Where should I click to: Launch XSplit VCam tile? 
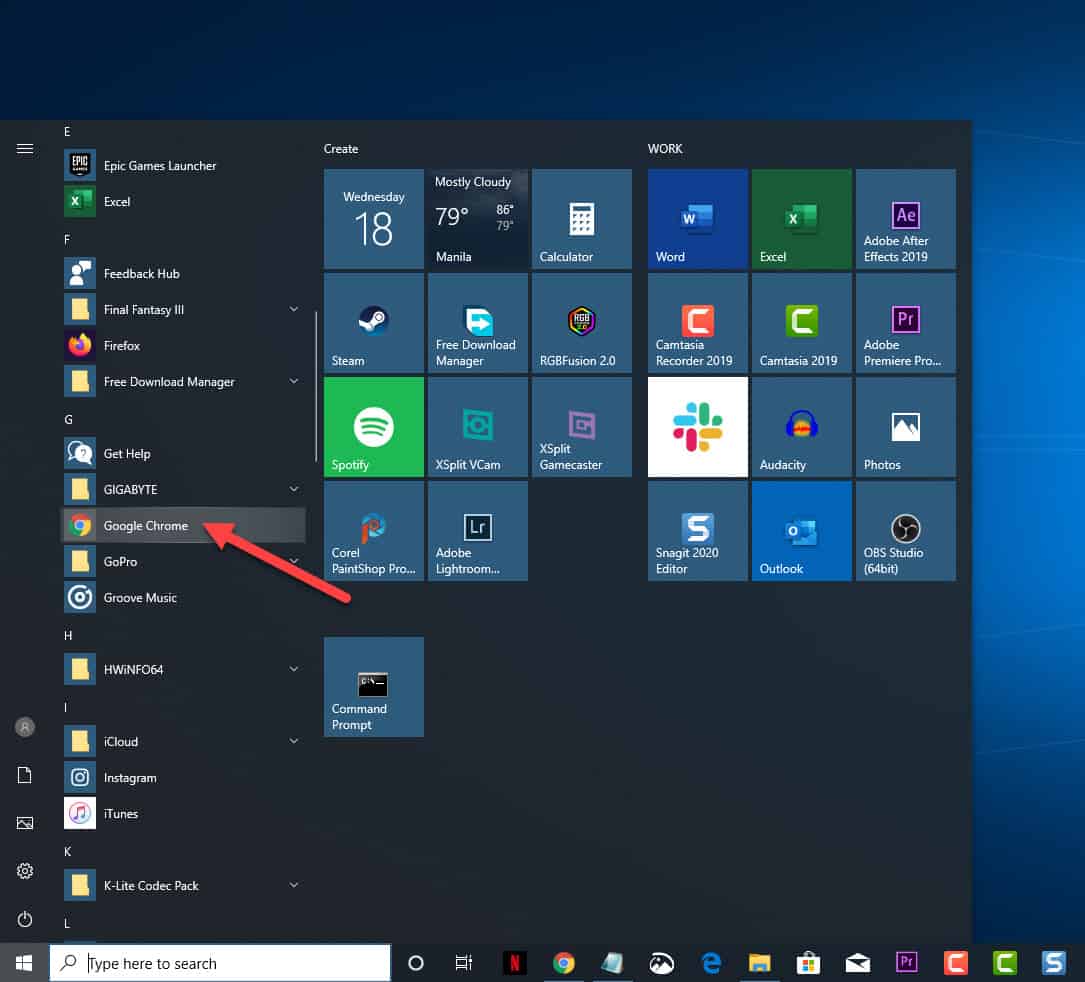click(x=477, y=426)
